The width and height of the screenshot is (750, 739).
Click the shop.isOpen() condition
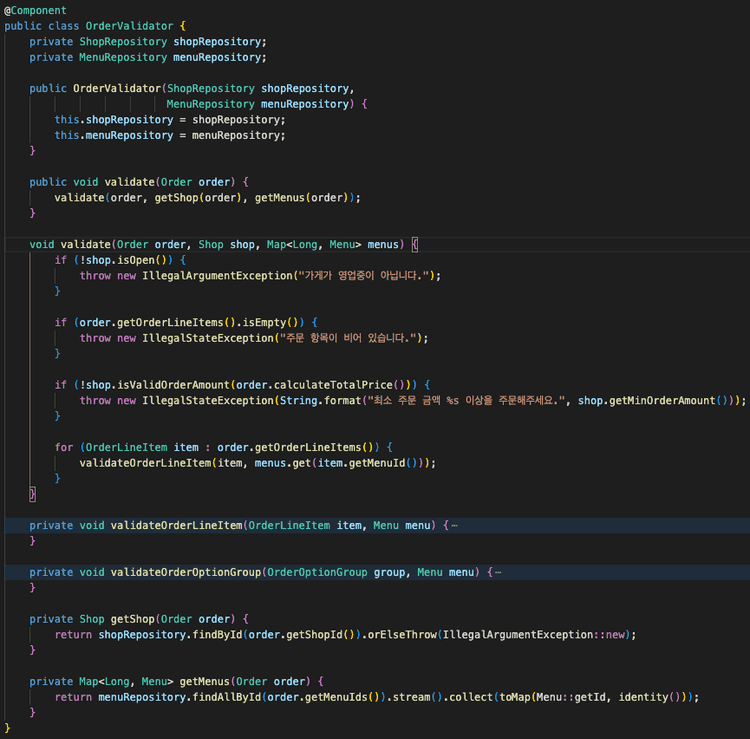click(x=126, y=260)
